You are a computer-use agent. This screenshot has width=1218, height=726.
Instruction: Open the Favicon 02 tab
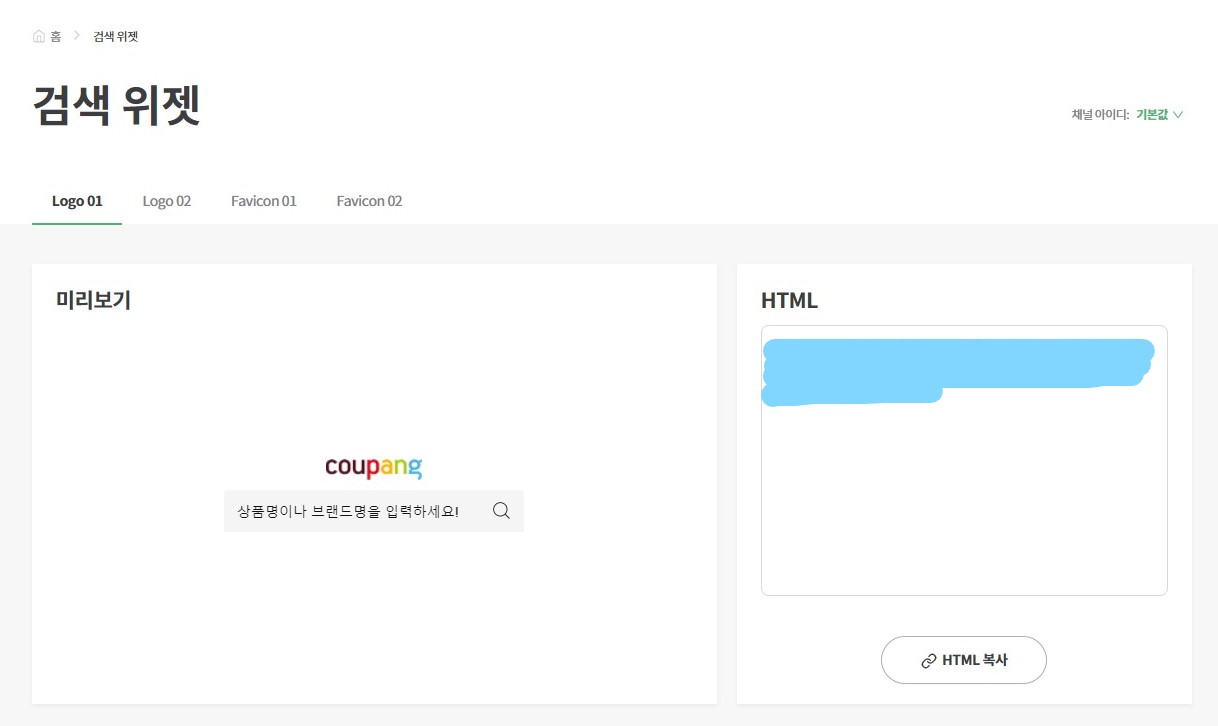369,201
